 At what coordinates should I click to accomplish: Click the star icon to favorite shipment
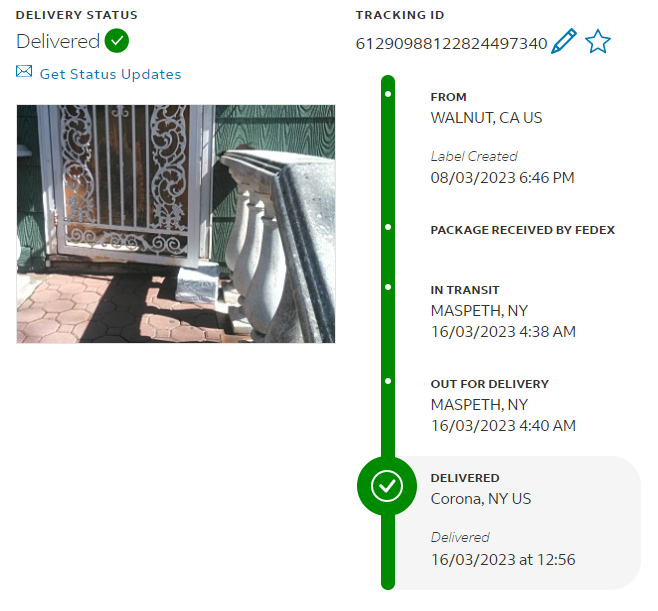(x=598, y=41)
